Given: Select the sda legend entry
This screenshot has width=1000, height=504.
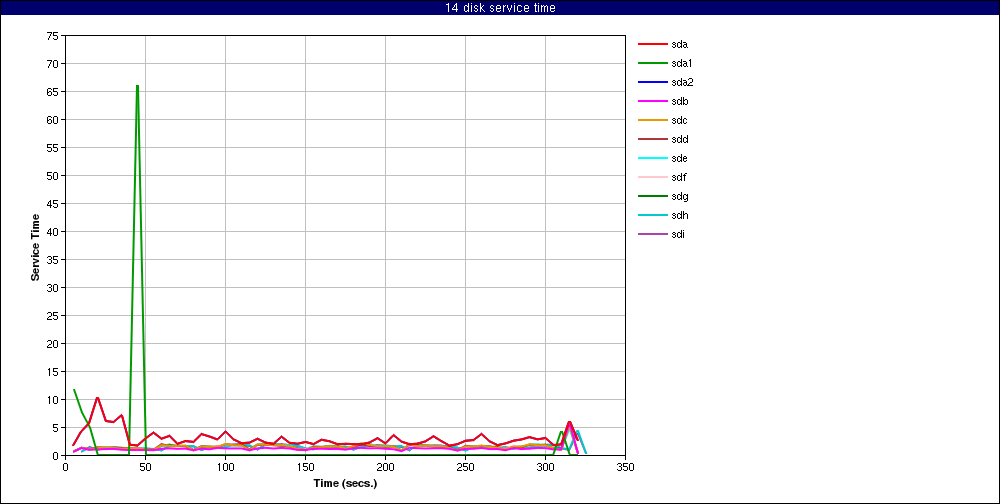Looking at the screenshot, I should coord(664,45).
